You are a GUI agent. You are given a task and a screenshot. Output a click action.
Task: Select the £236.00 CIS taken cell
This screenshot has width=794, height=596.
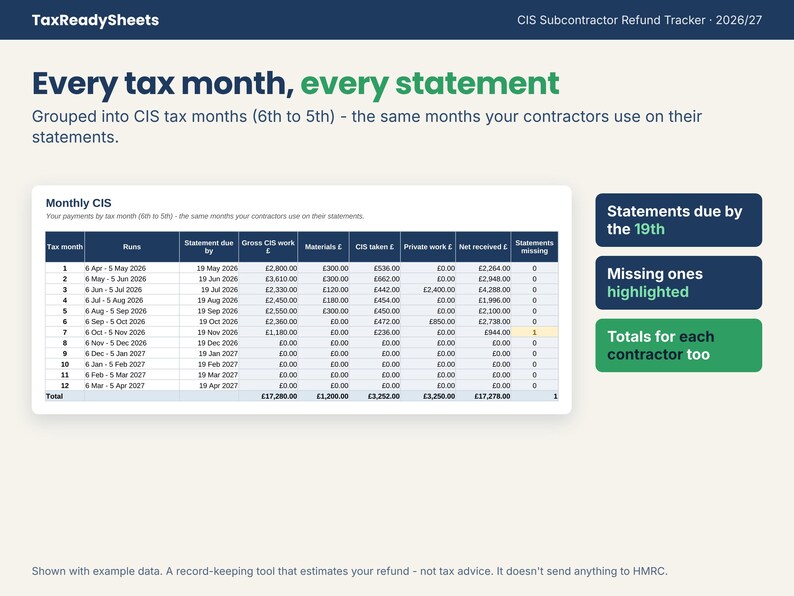[374, 332]
